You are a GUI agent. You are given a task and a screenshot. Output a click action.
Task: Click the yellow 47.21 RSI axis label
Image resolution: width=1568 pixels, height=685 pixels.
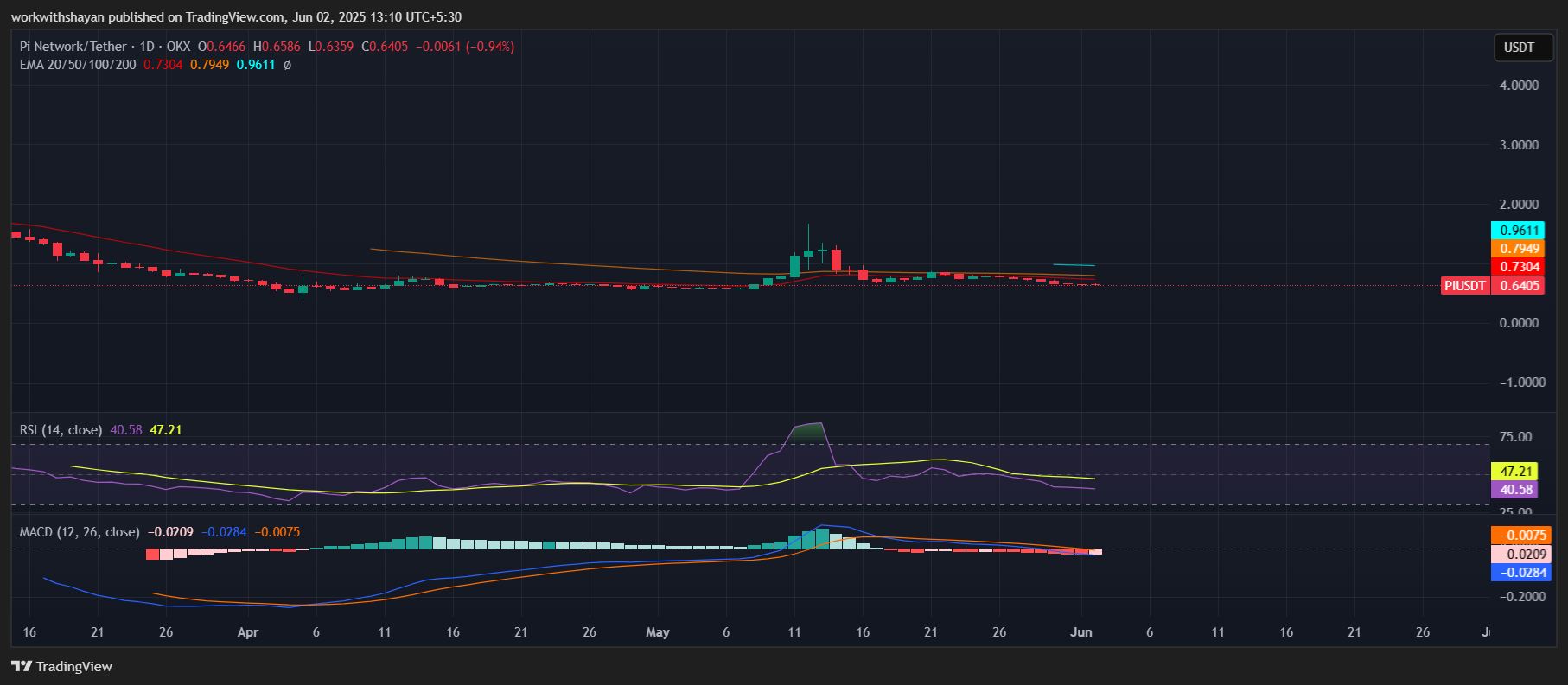click(1515, 472)
